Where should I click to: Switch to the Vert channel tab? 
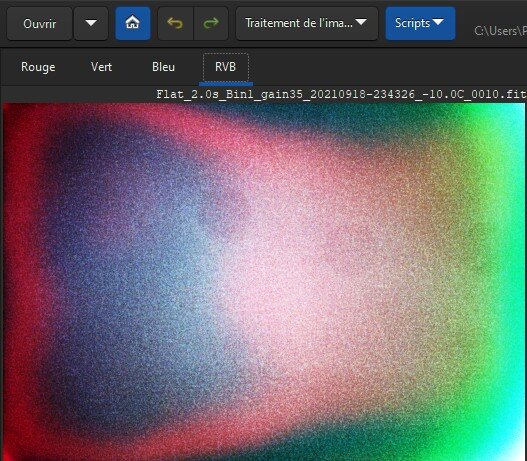coord(101,67)
